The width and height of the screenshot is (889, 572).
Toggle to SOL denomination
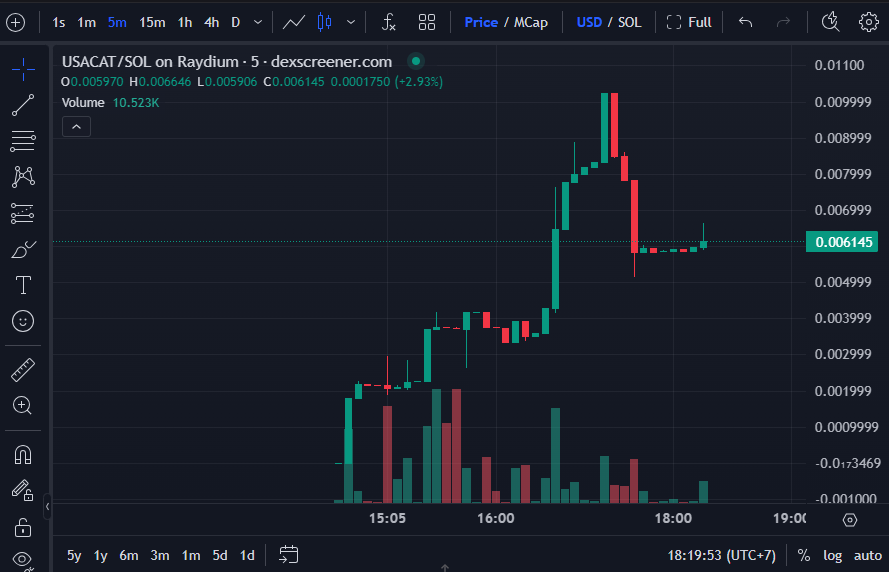629,23
